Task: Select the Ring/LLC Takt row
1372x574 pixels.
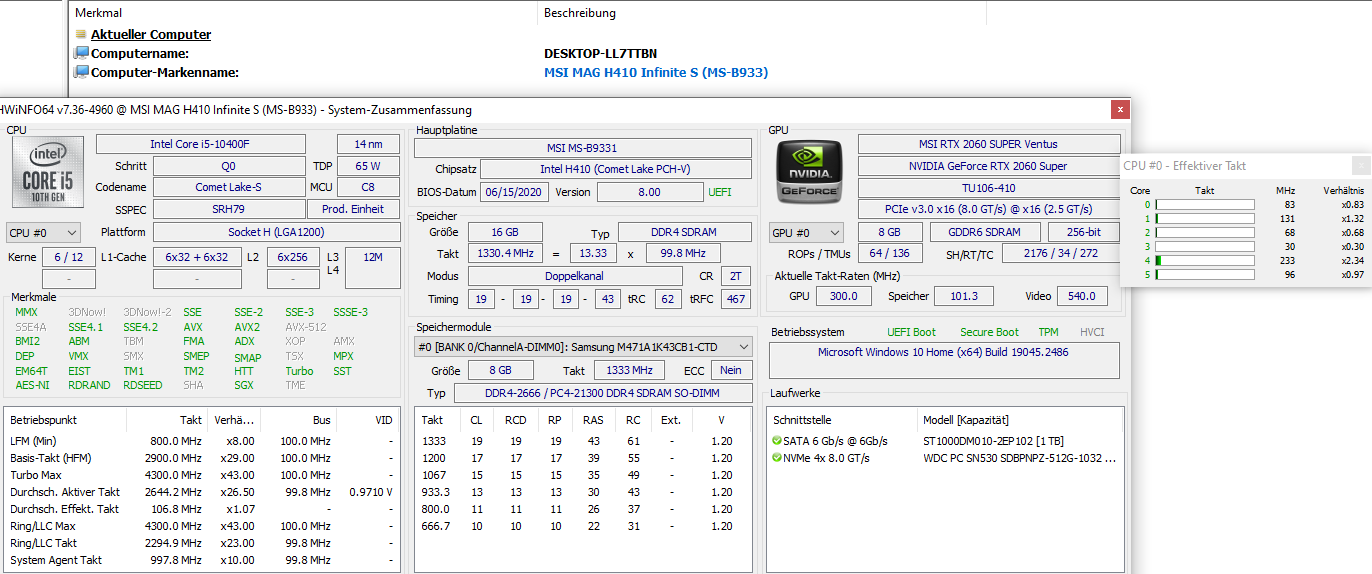Action: click(x=202, y=543)
